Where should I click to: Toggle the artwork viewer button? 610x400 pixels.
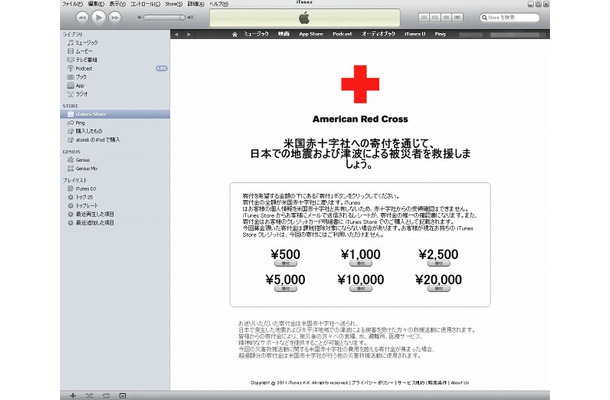(123, 395)
